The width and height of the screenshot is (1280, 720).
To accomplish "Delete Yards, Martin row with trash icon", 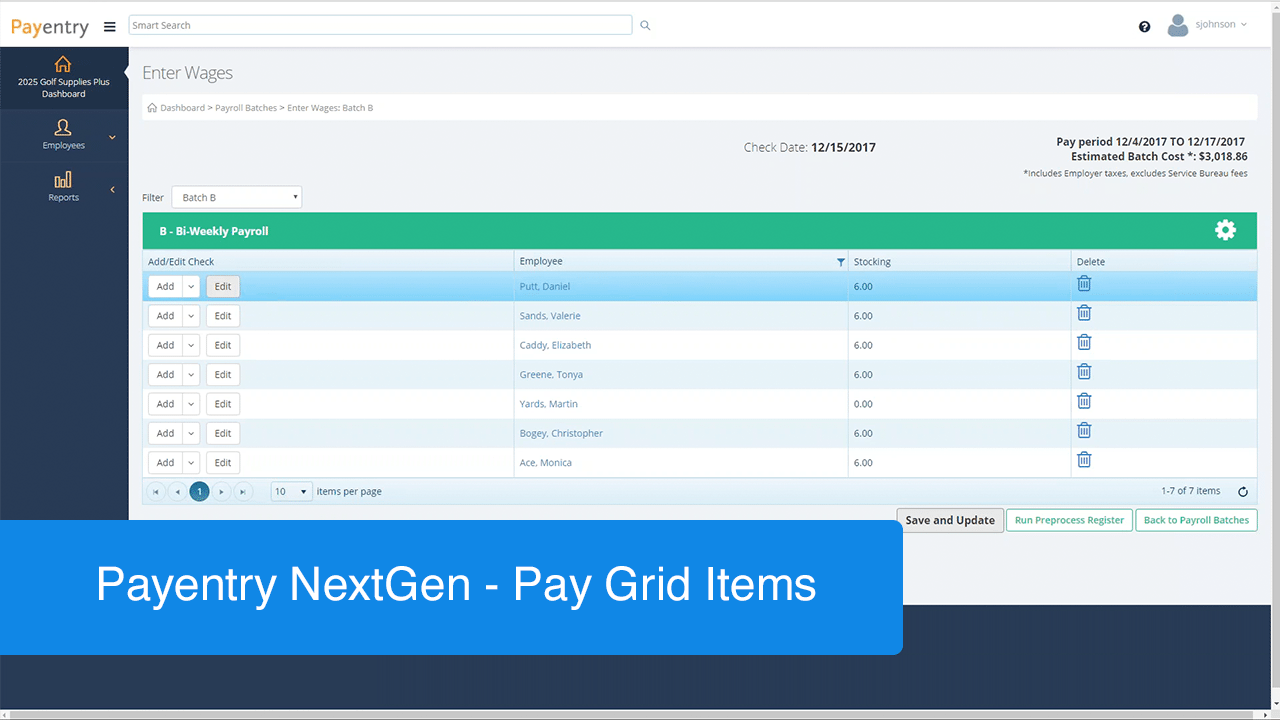I will point(1084,401).
